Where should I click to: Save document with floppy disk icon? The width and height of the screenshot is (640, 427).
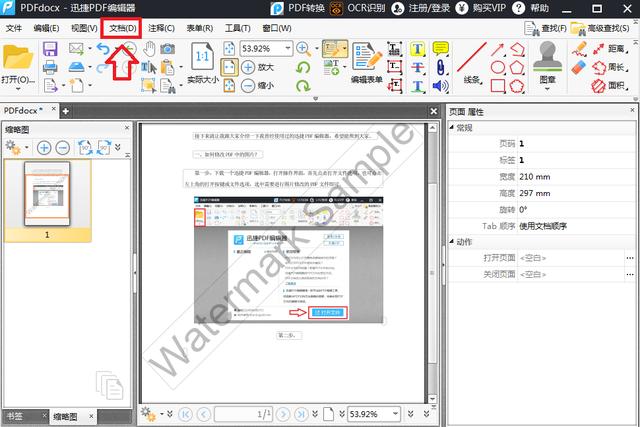pos(50,49)
